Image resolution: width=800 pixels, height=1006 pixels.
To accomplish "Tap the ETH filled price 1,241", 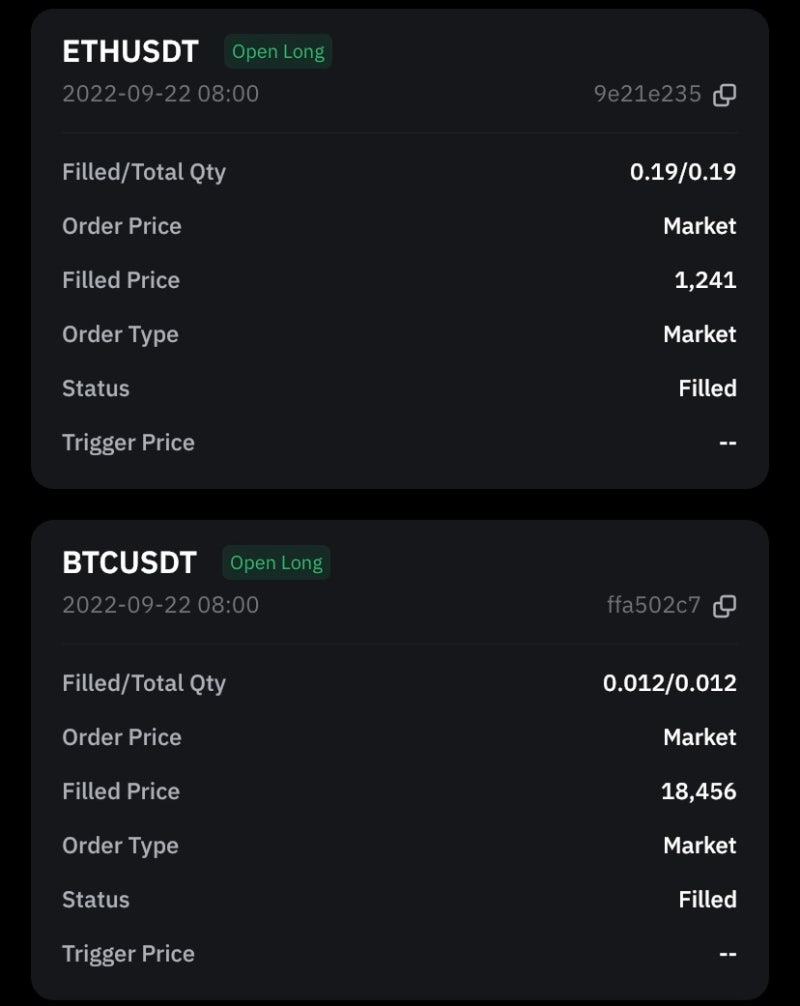I will pos(705,280).
